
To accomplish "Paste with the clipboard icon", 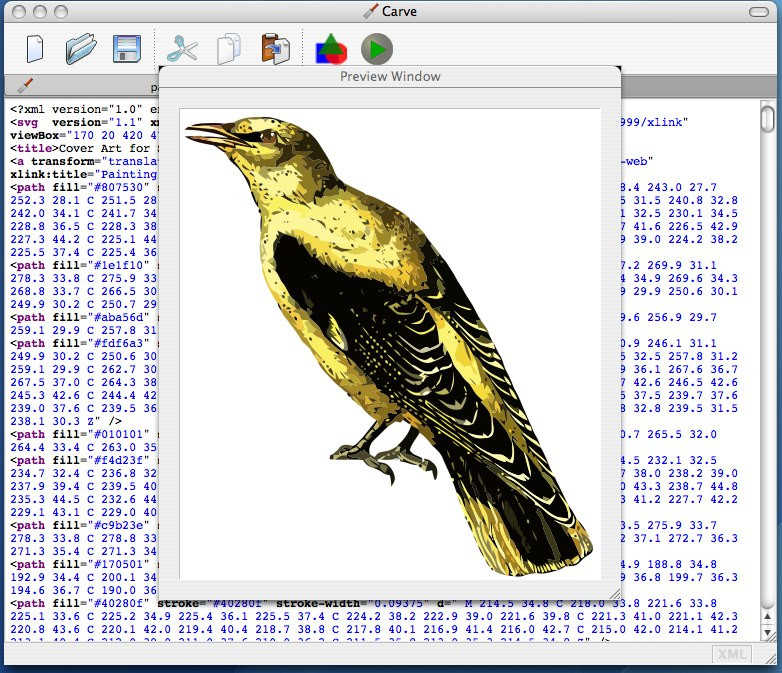I will click(x=275, y=49).
